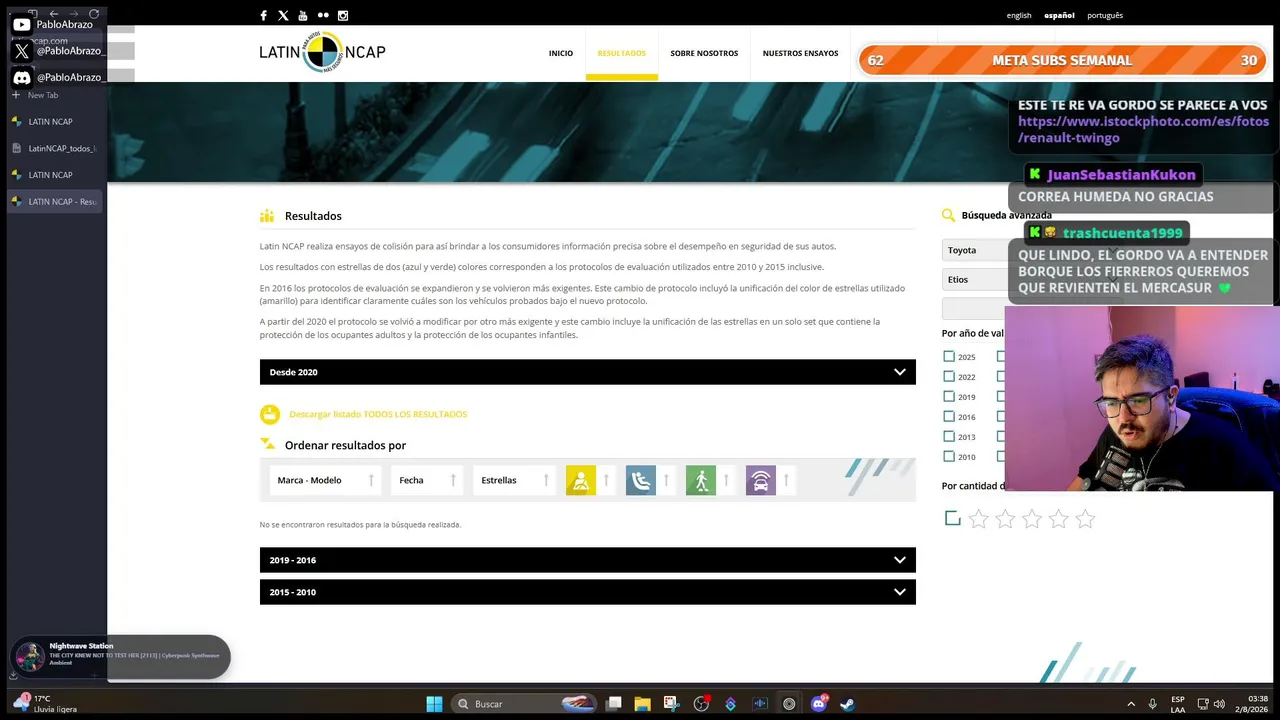Expand the 2019 - 2016 results section
The width and height of the screenshot is (1280, 720).
588,560
